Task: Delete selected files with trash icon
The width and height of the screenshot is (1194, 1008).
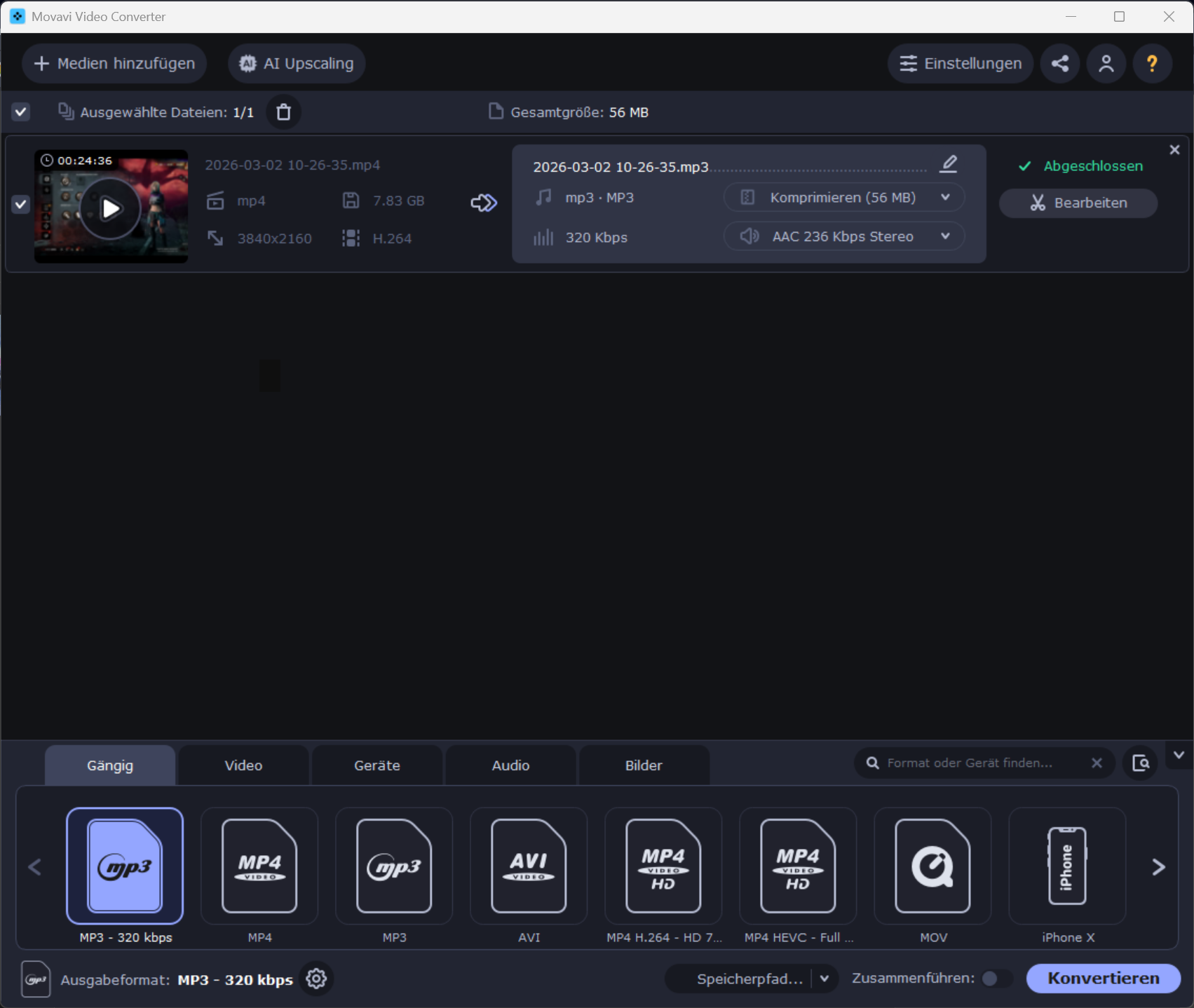Action: coord(283,112)
